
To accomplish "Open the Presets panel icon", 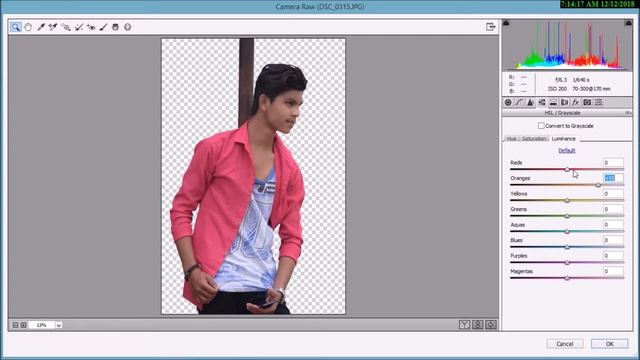I will [598, 102].
